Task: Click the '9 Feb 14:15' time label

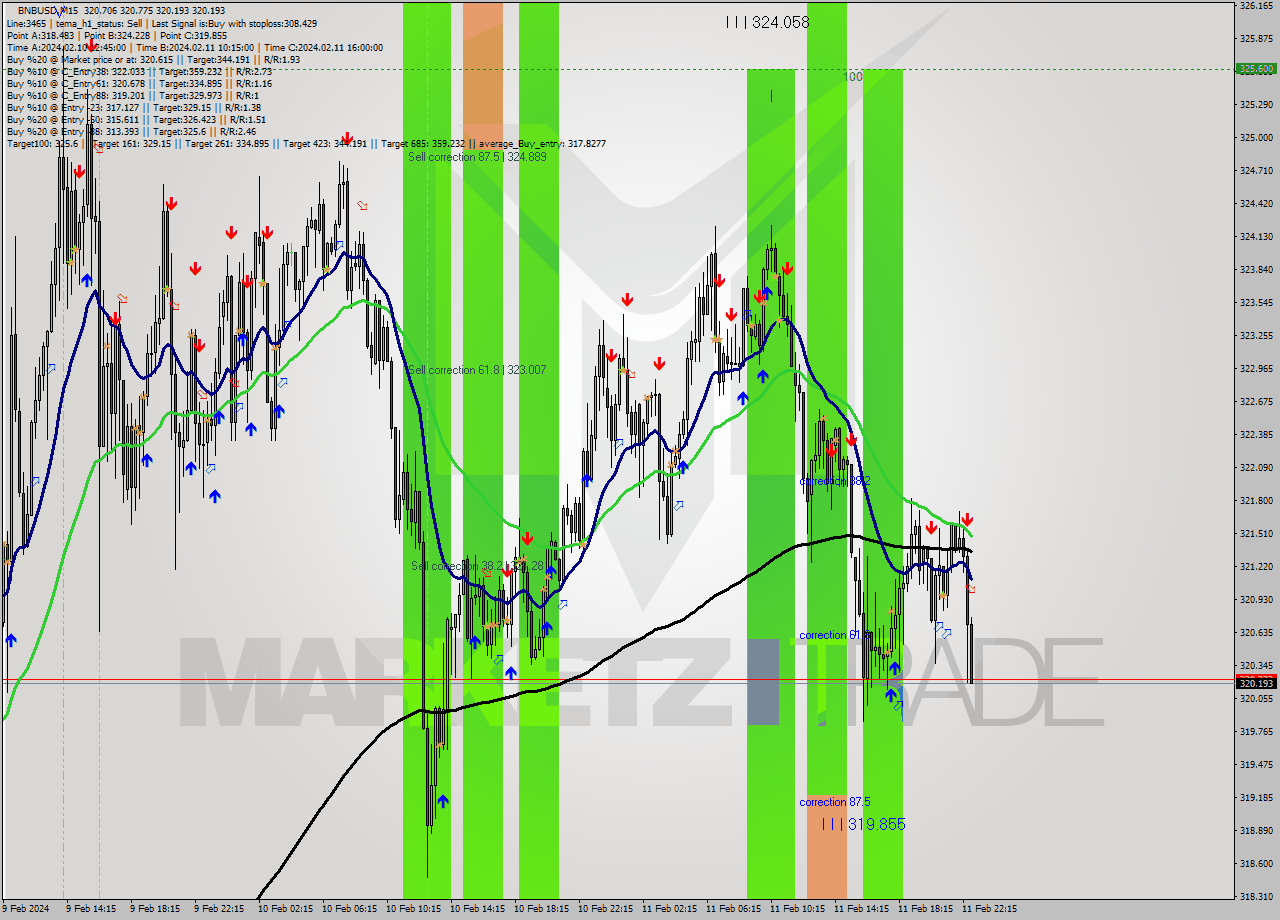Action: click(90, 909)
